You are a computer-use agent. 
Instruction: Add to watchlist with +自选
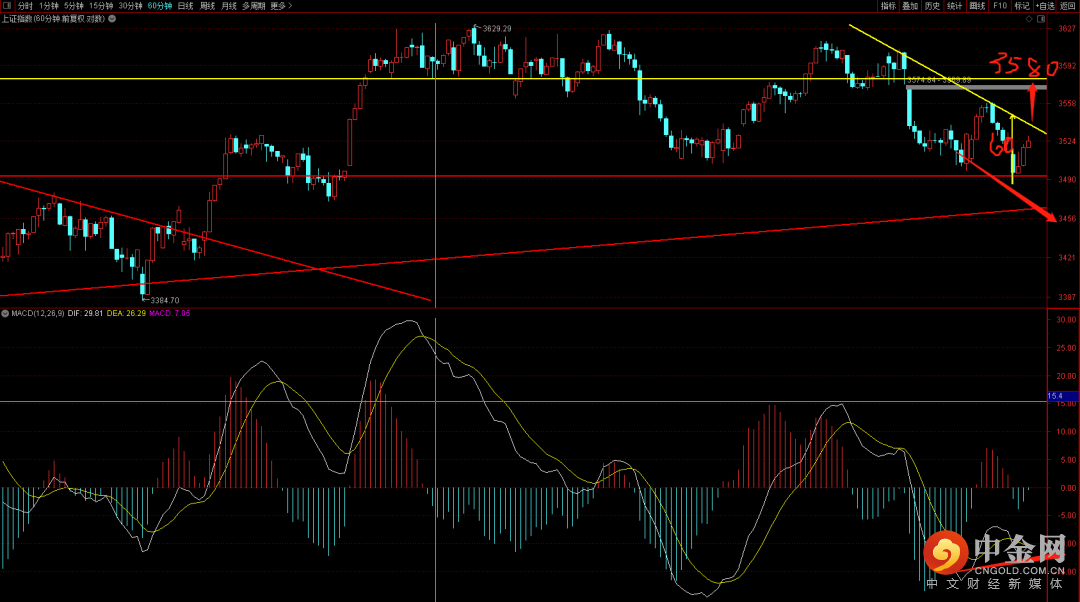(1043, 6)
